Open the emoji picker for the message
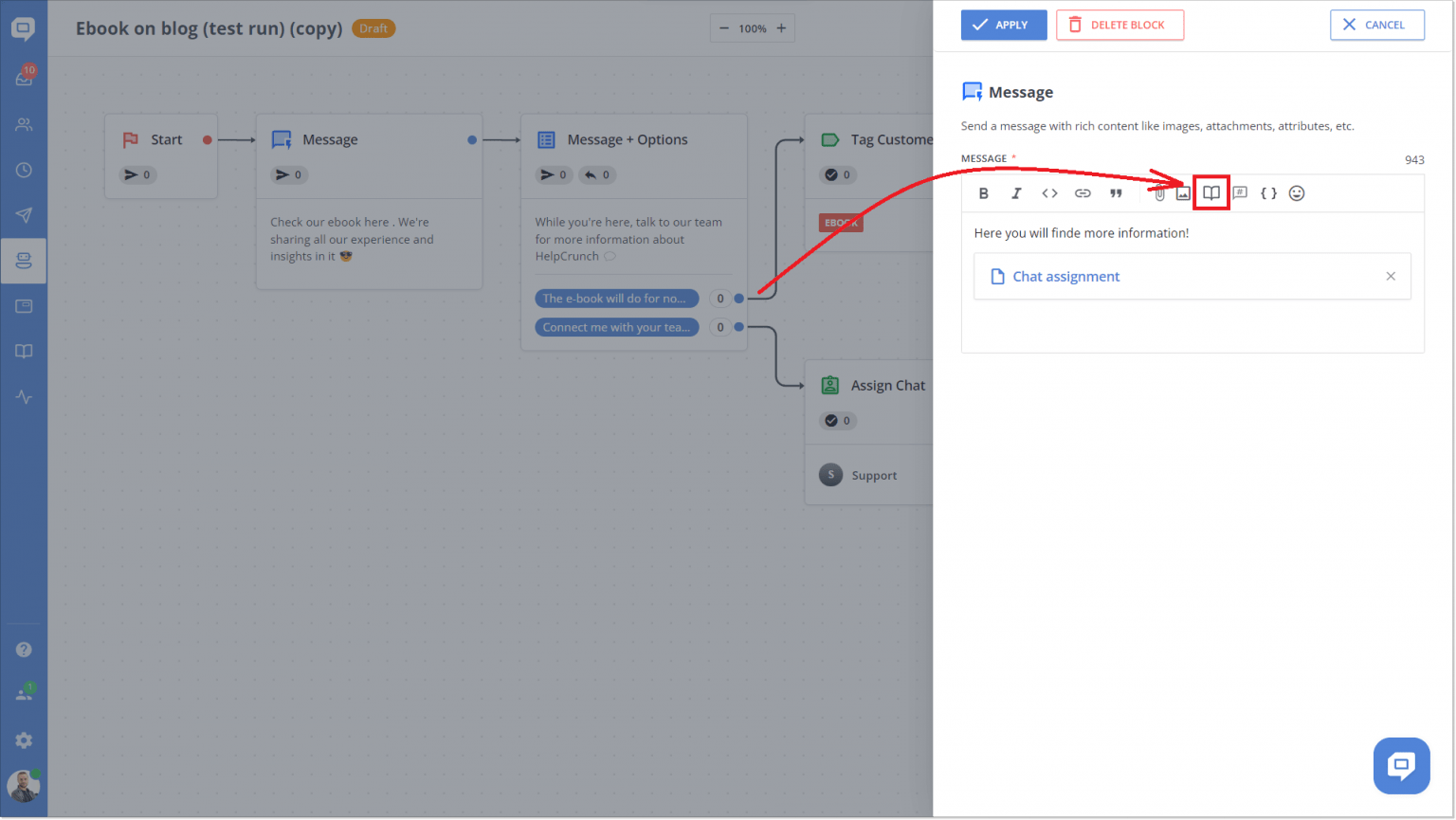 (x=1297, y=192)
